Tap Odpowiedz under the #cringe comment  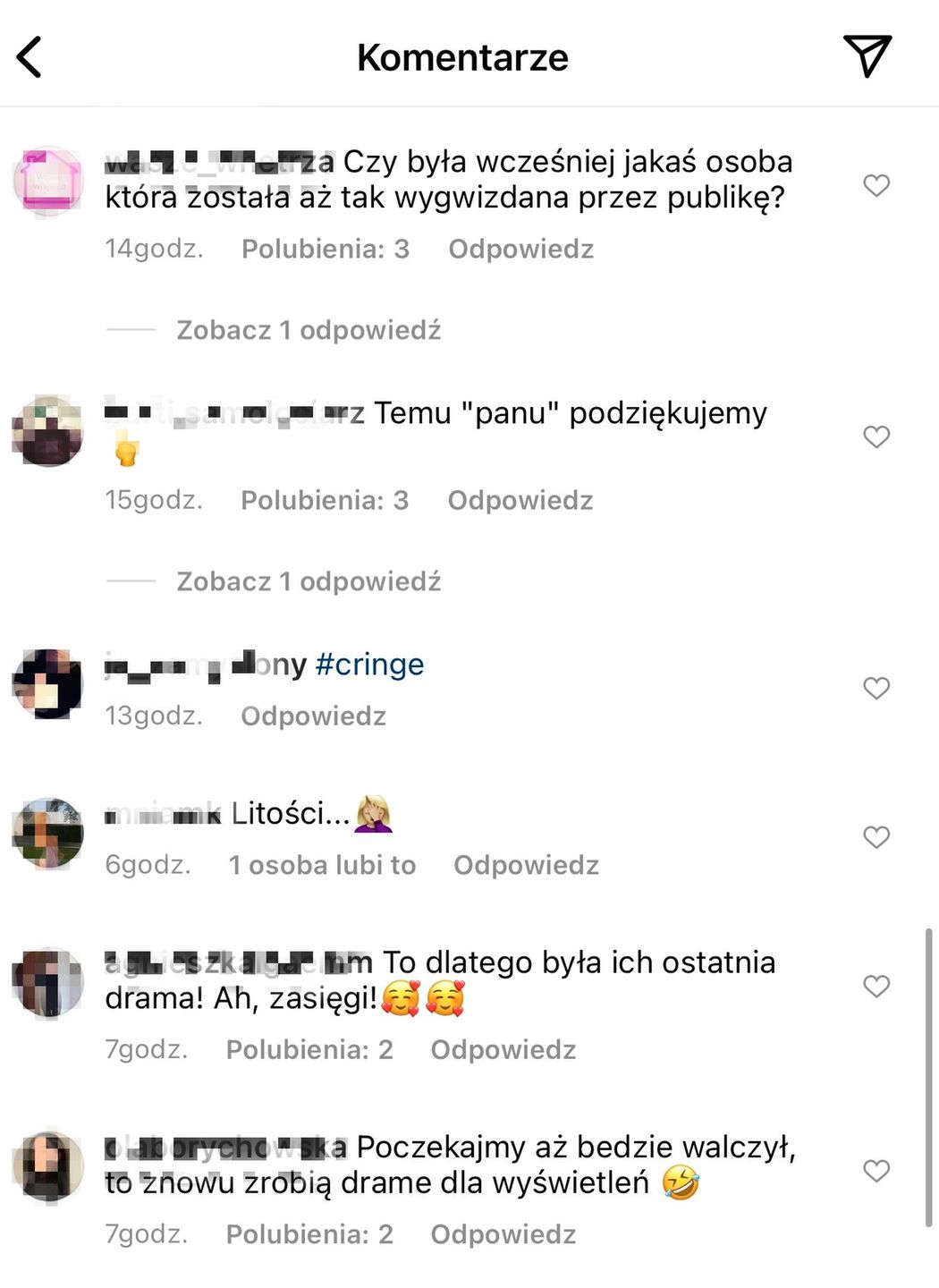(314, 716)
